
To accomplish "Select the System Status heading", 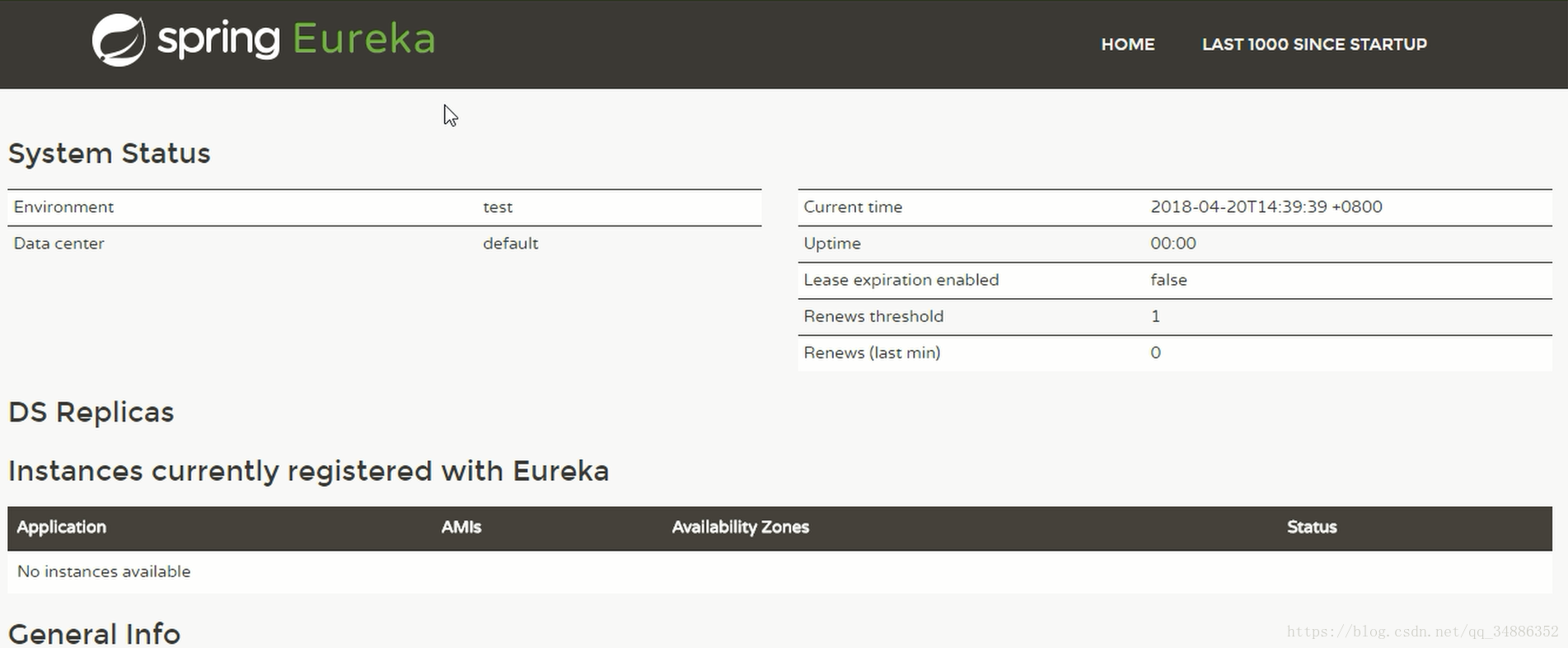I will point(109,153).
